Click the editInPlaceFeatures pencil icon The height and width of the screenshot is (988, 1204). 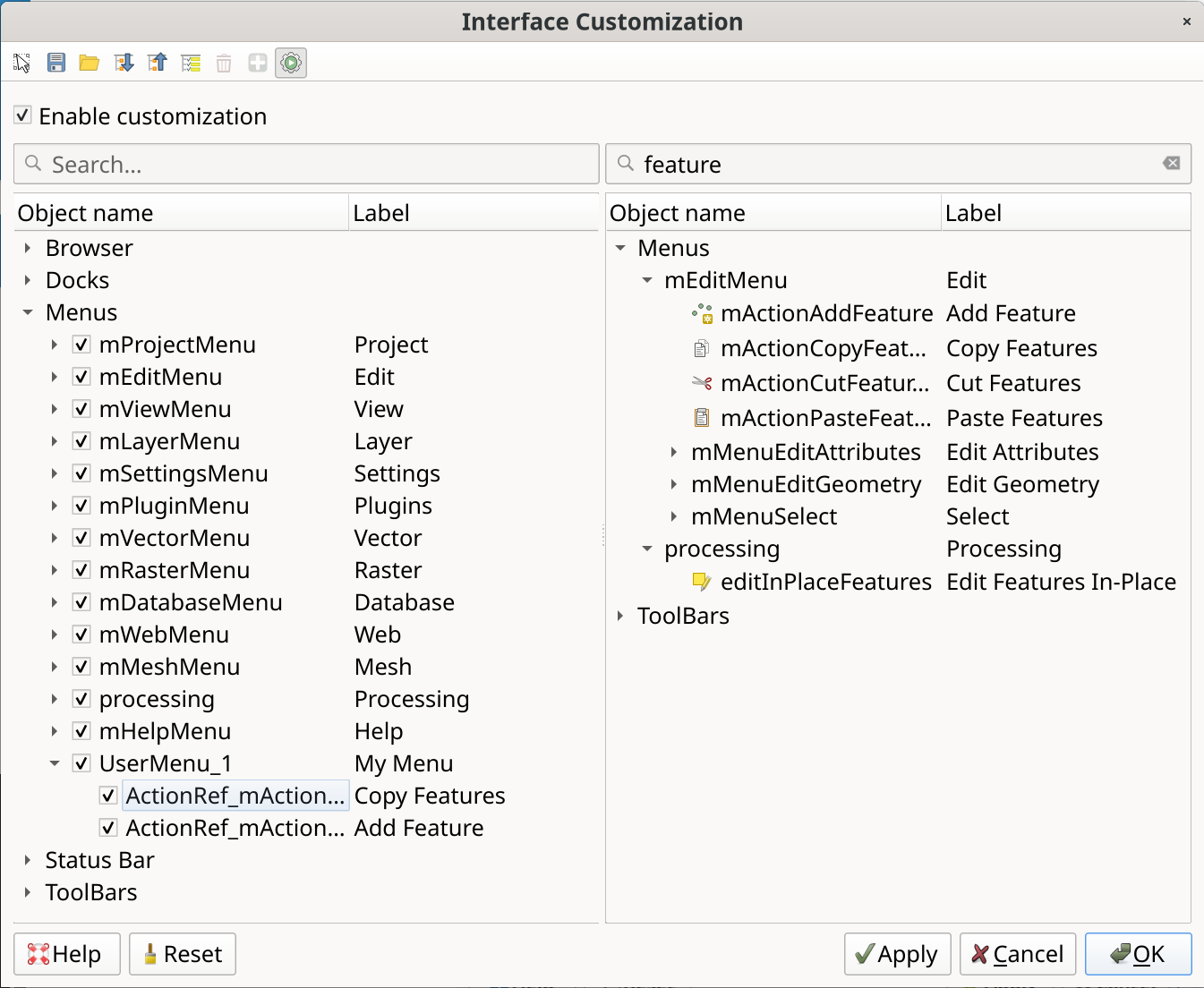[x=703, y=582]
